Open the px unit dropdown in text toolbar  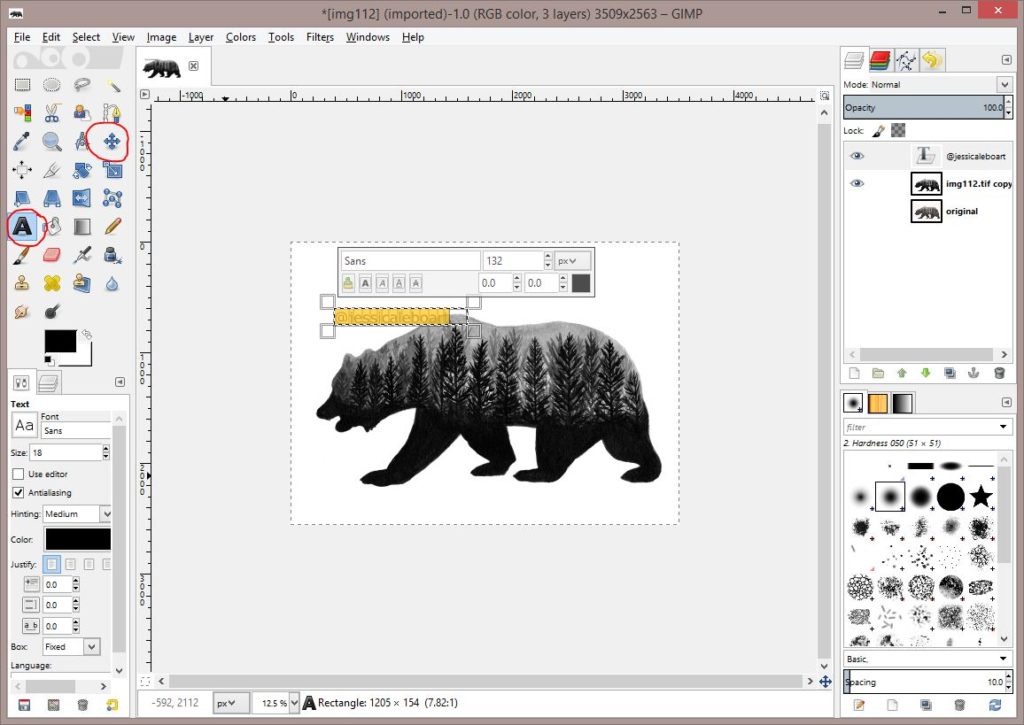(x=573, y=261)
